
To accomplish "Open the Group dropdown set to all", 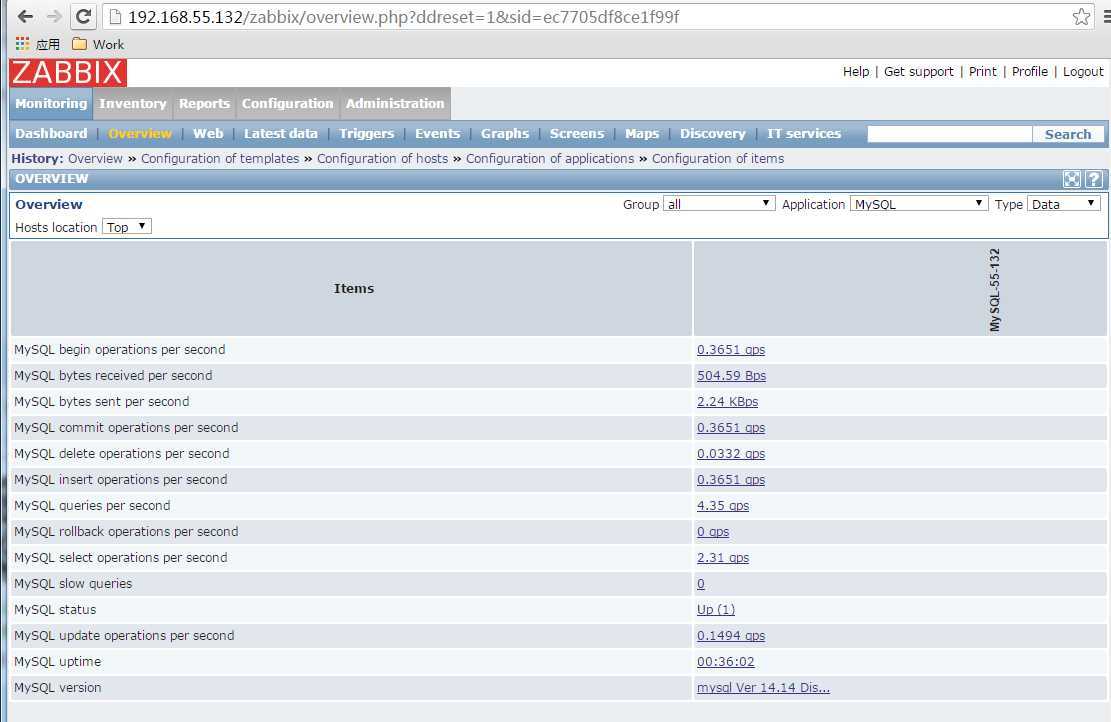I will (x=718, y=204).
